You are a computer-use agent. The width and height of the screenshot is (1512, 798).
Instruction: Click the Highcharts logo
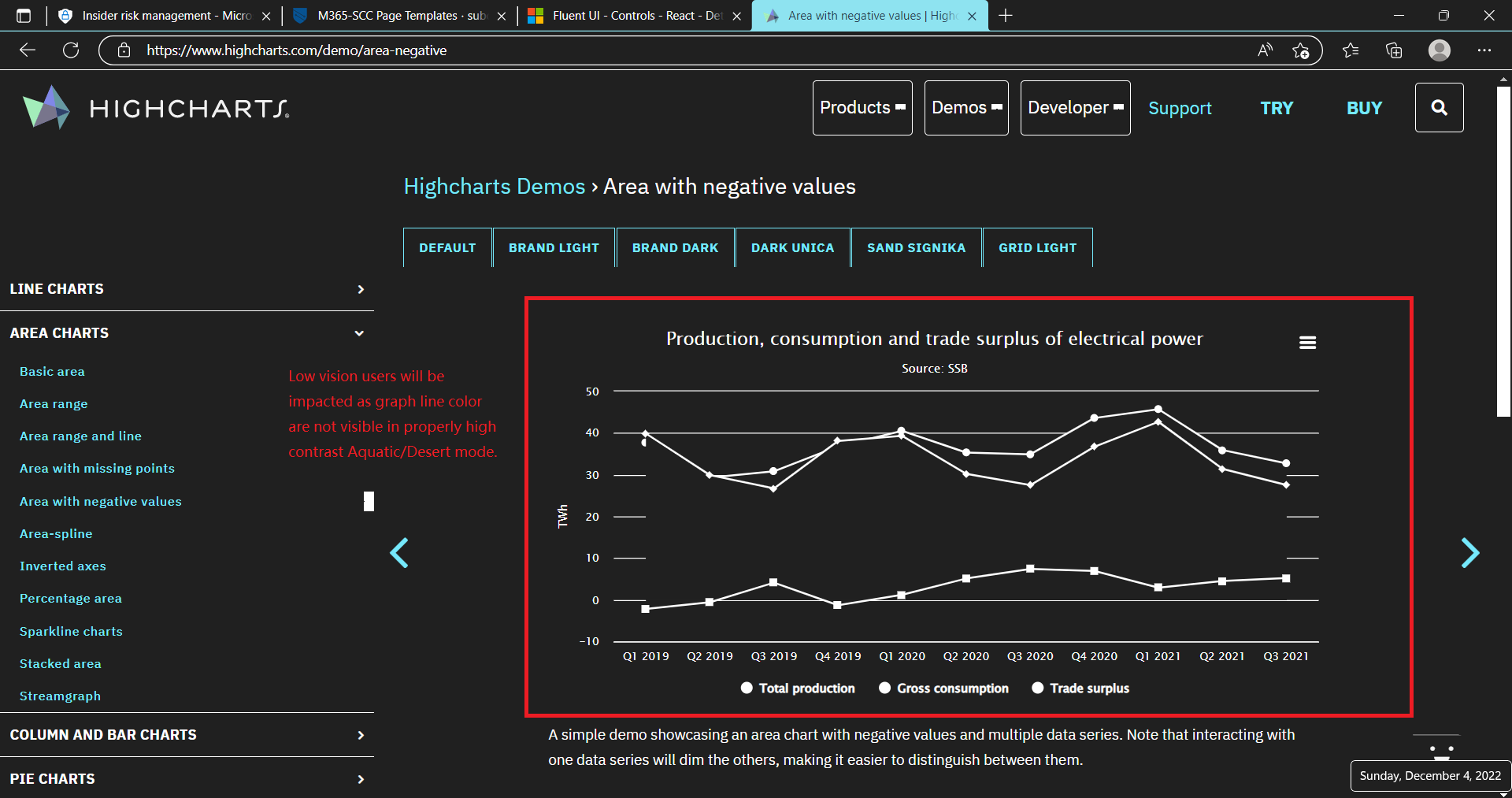154,107
